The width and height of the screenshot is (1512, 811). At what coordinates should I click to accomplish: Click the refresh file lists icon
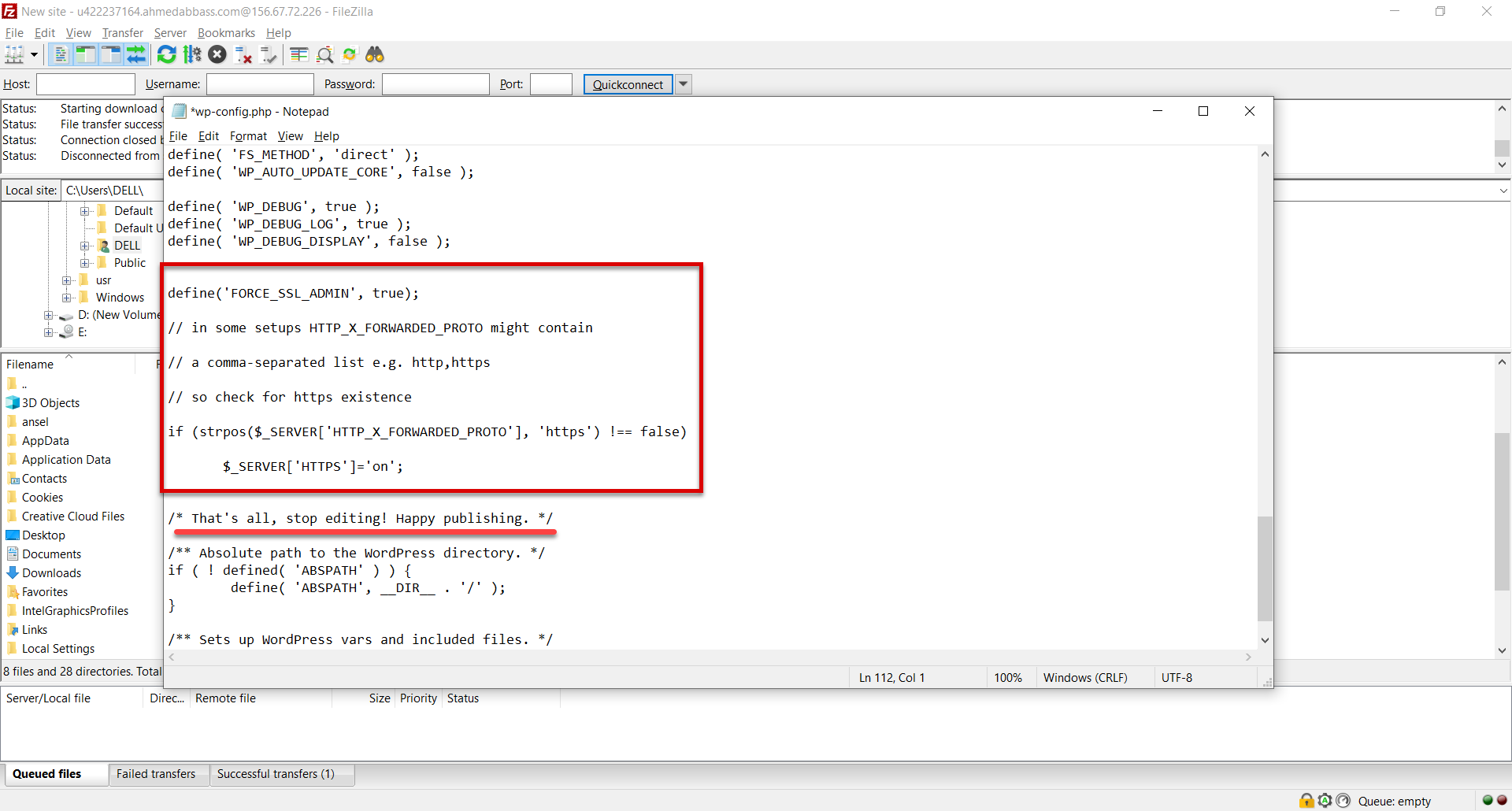(x=166, y=55)
